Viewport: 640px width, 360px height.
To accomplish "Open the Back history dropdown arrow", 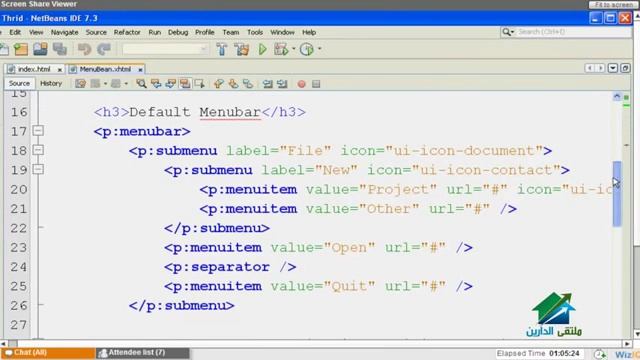I will click(105, 84).
